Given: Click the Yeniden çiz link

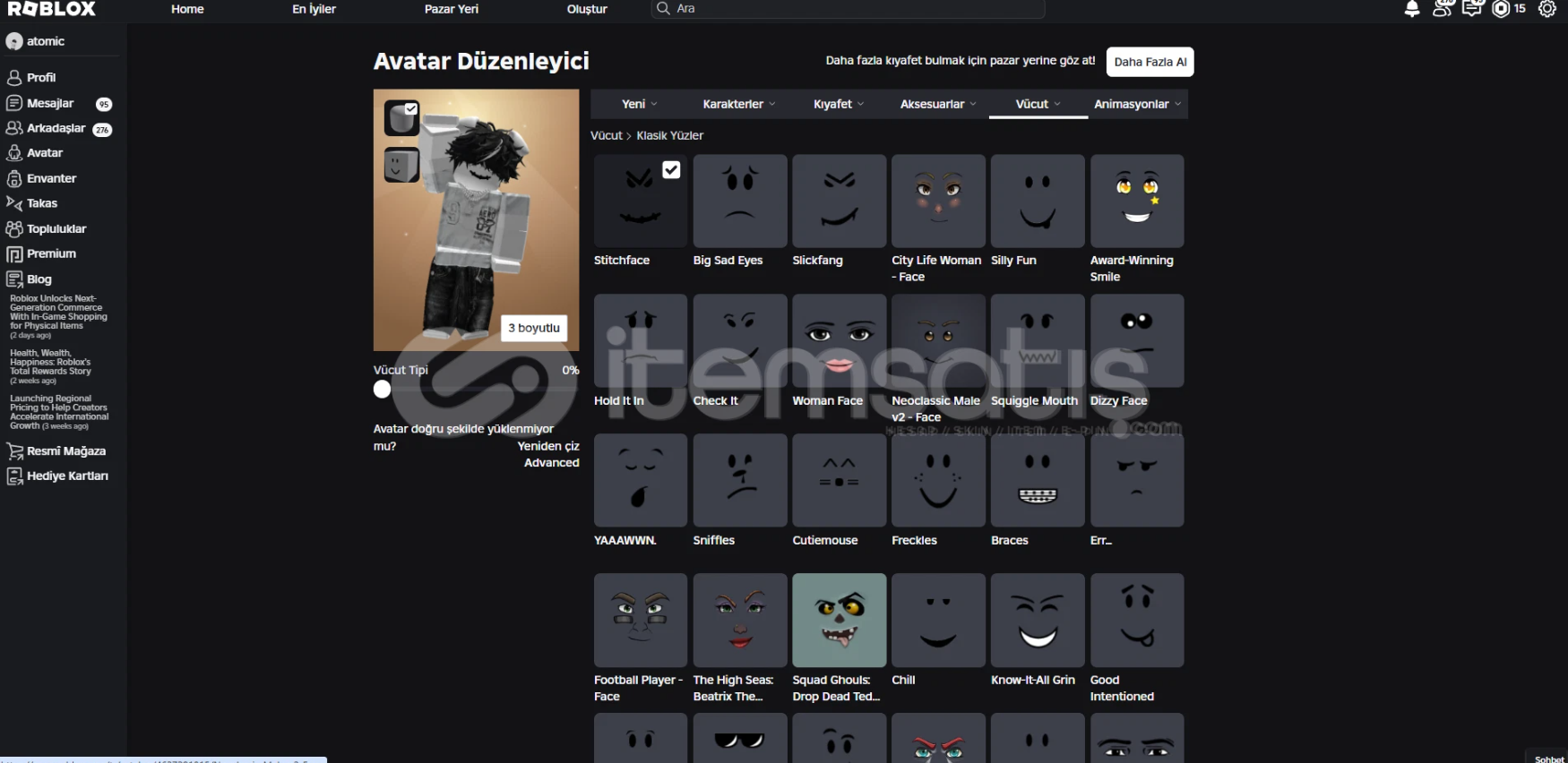Looking at the screenshot, I should tap(547, 446).
